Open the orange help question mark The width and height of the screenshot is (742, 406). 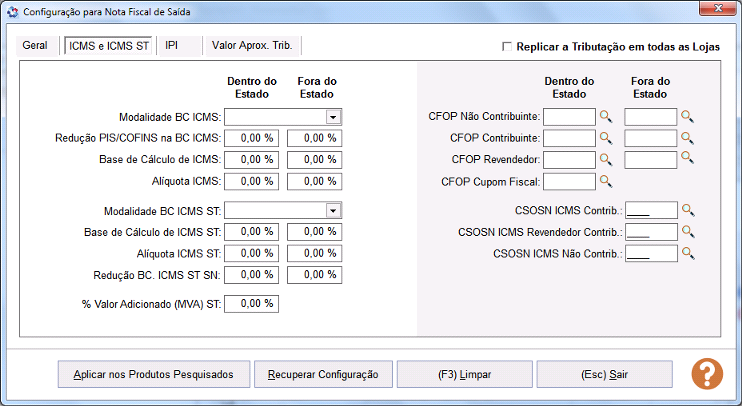click(706, 373)
